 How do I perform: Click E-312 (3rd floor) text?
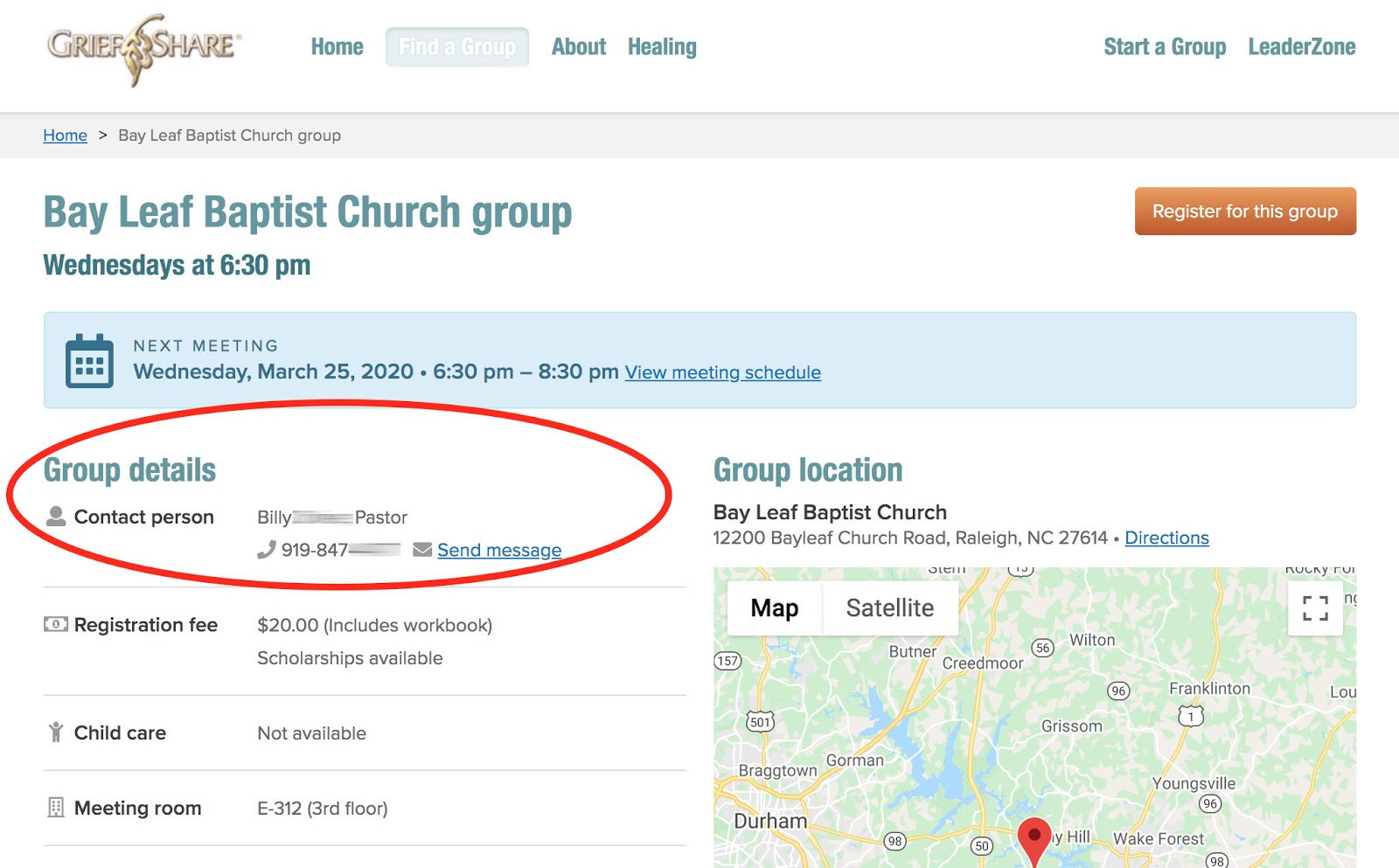point(322,809)
